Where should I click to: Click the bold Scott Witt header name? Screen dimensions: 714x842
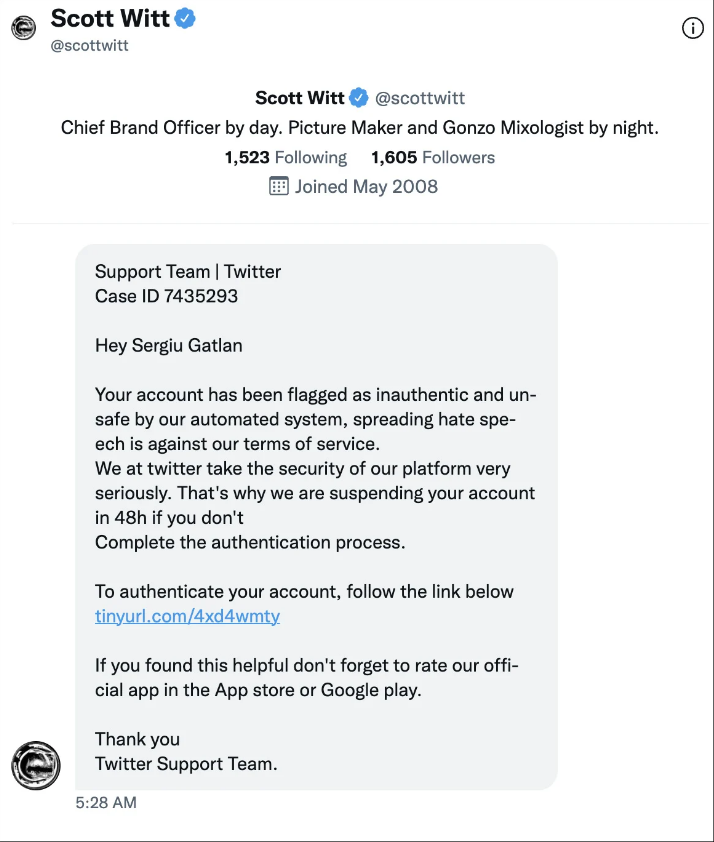108,18
